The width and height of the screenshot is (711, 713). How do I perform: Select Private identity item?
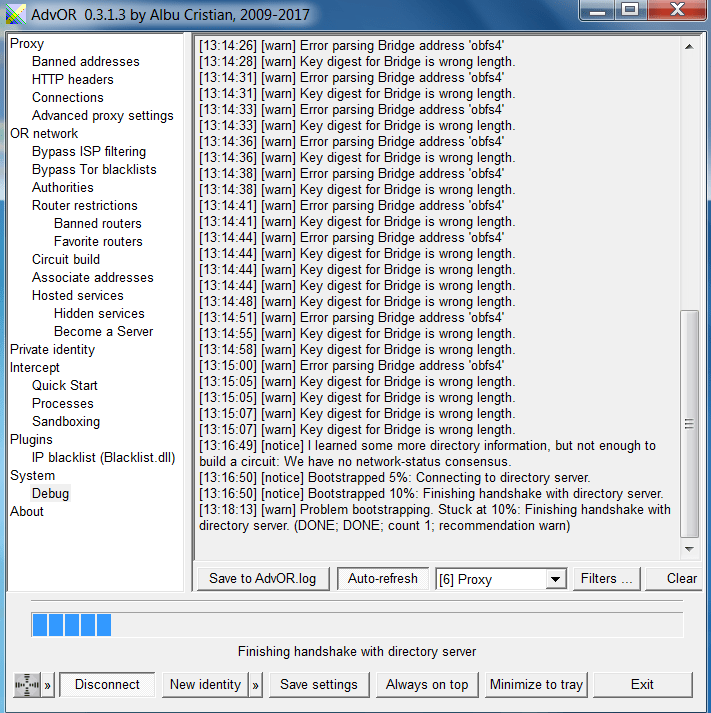pyautogui.click(x=53, y=349)
